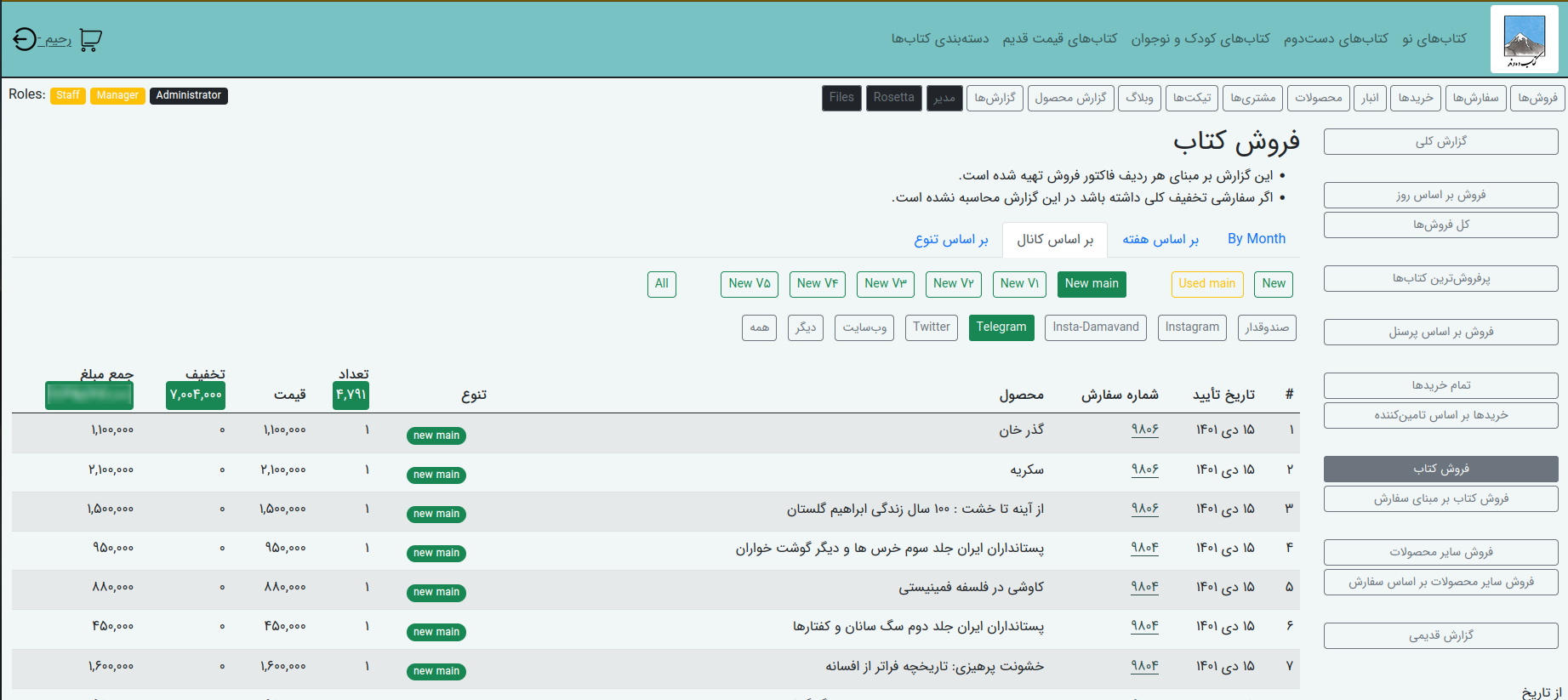This screenshot has width=1568, height=700.
Task: Open فروش کتاب بر مبنای سفارش report
Action: click(x=1440, y=499)
